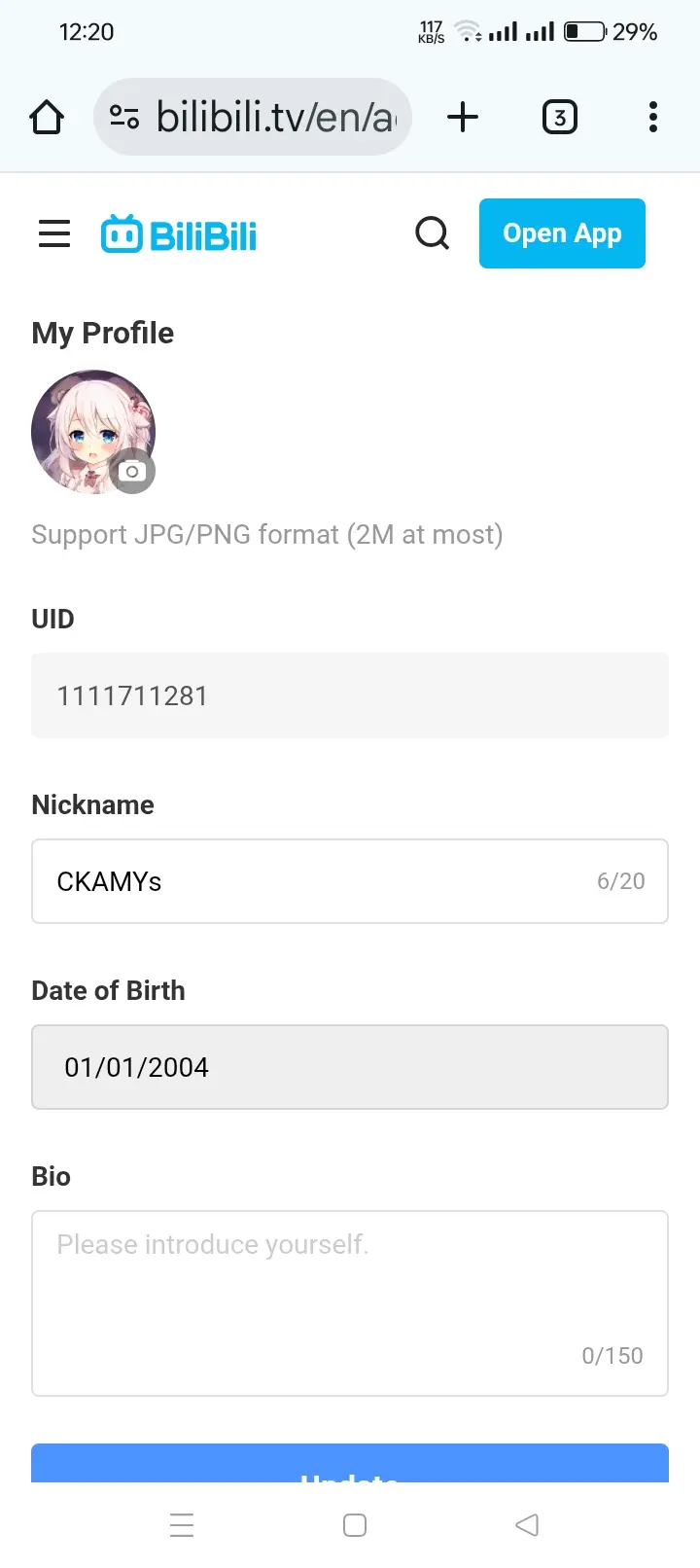The image size is (700, 1568).
Task: Open the tab switcher showing 3 tabs
Action: click(x=559, y=117)
